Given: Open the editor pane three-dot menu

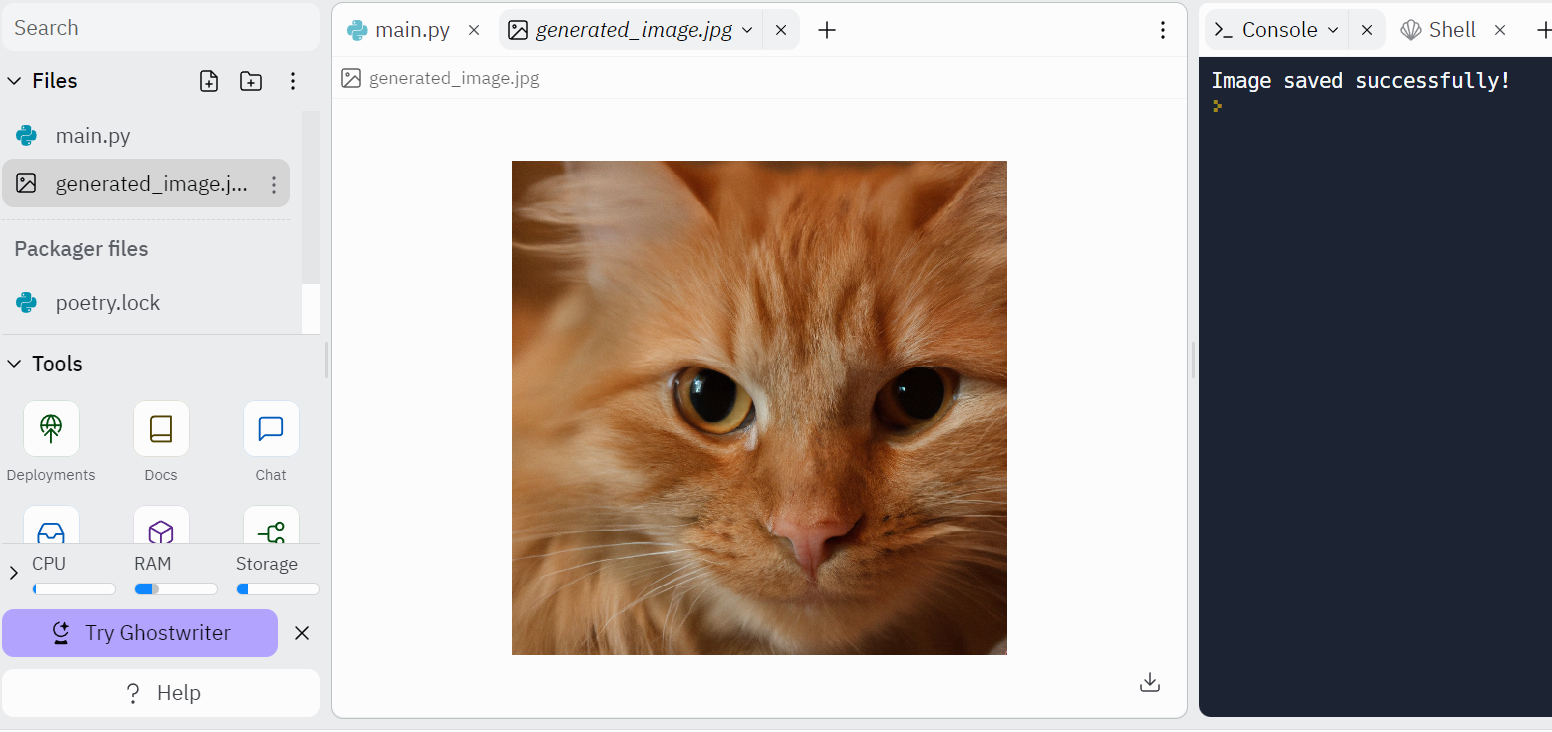Looking at the screenshot, I should 1163,30.
